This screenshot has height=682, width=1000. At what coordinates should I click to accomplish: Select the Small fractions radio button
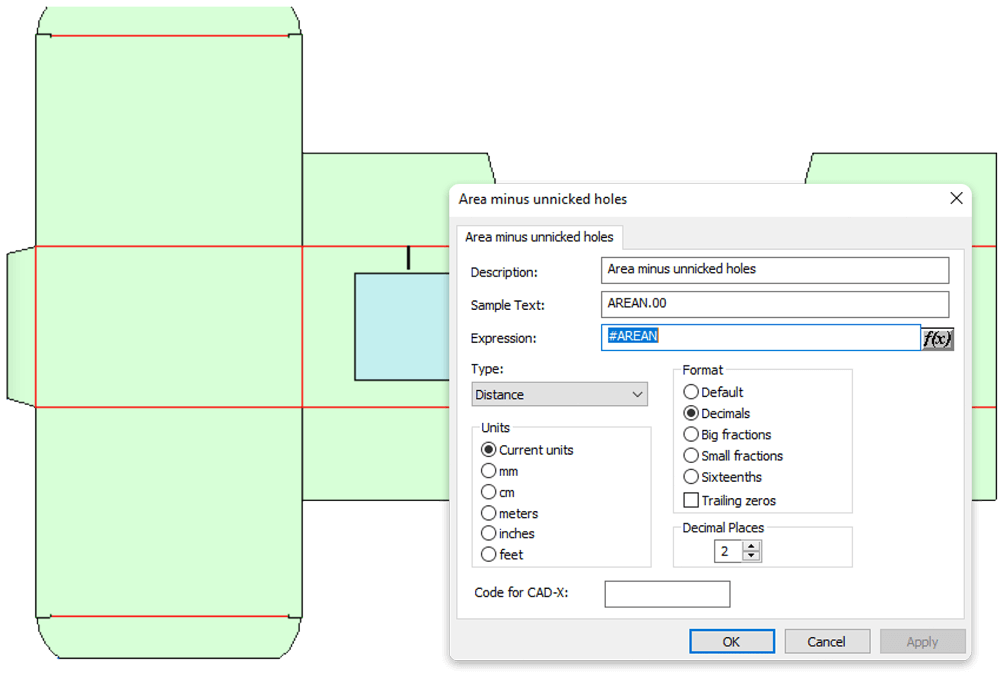691,456
